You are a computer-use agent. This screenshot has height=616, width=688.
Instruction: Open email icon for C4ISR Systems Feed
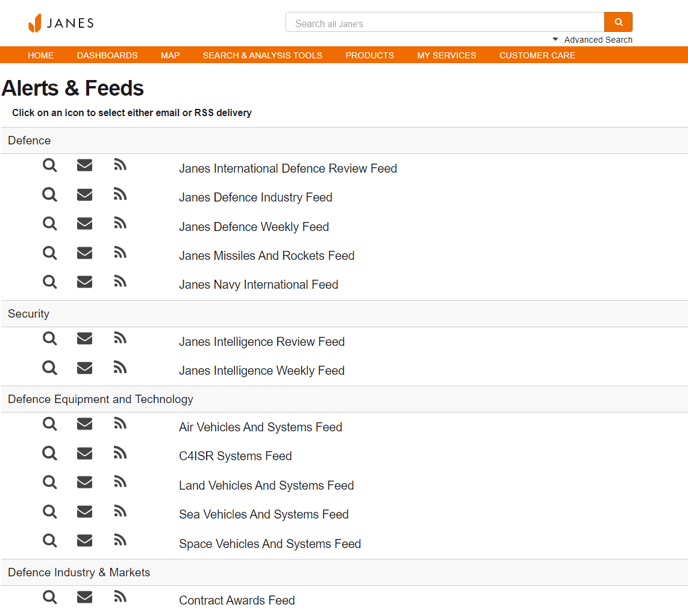click(85, 453)
